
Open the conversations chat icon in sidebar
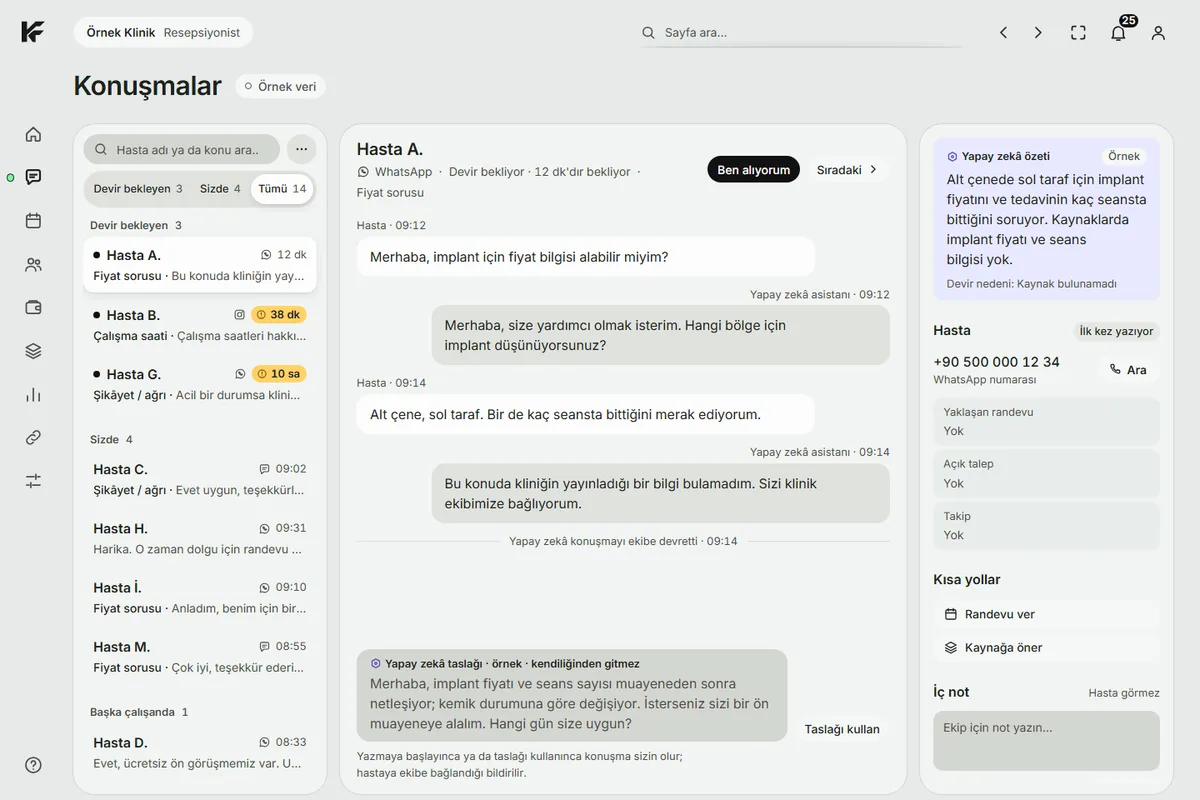[33, 177]
